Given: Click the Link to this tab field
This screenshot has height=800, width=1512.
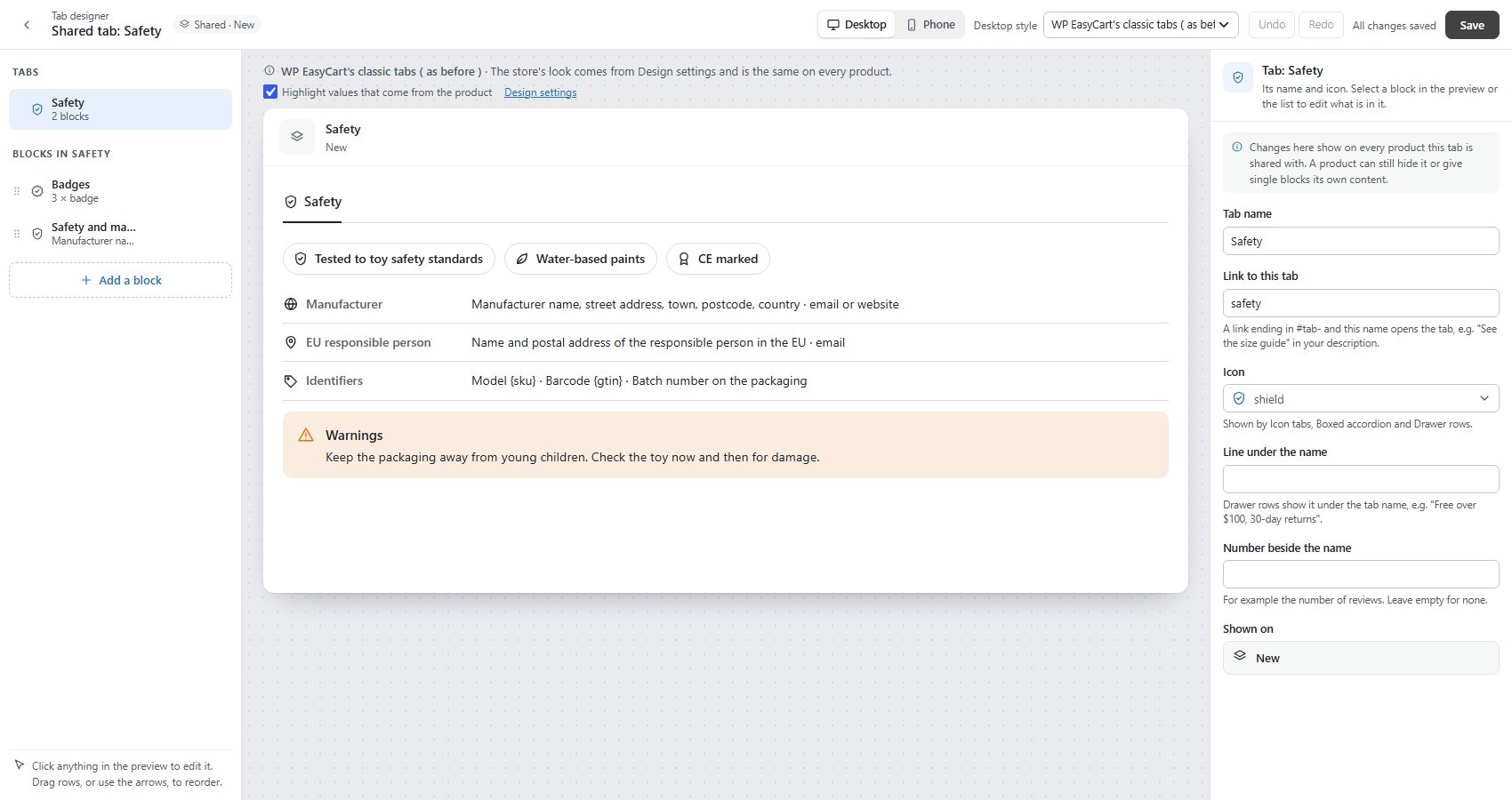Looking at the screenshot, I should 1361,303.
